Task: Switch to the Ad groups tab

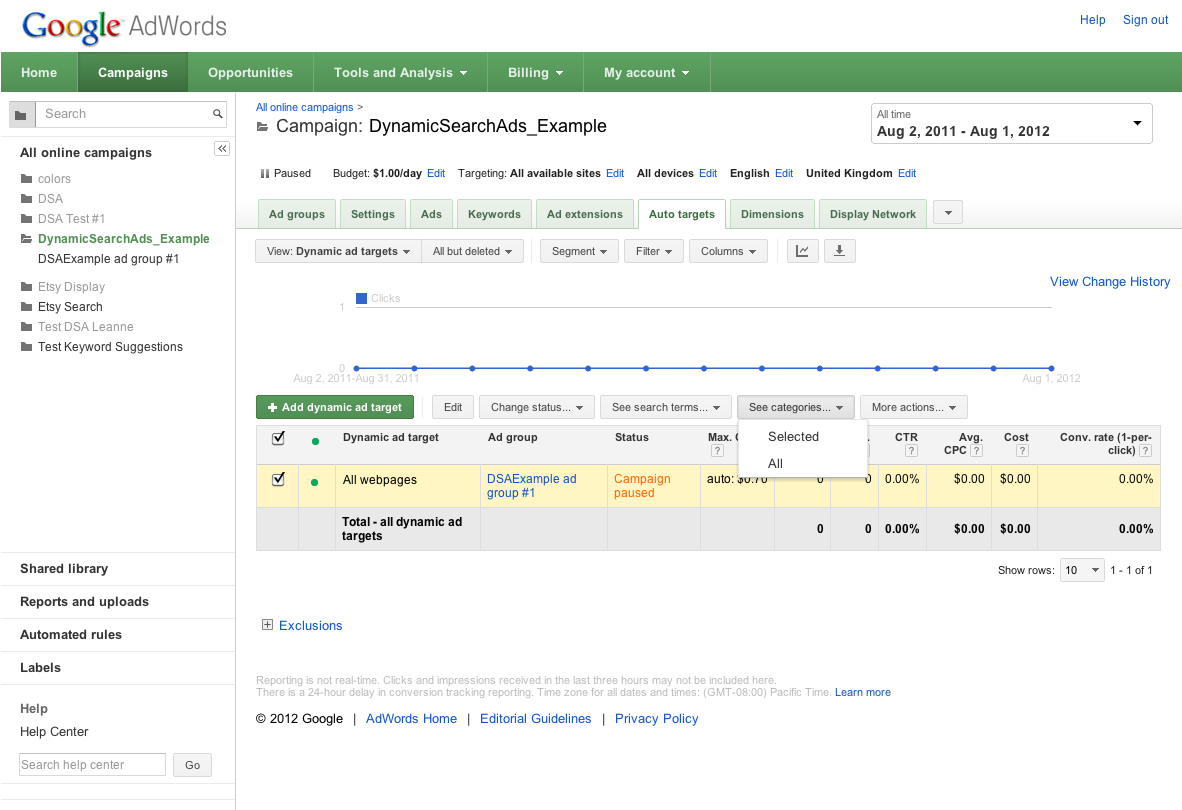Action: (297, 214)
